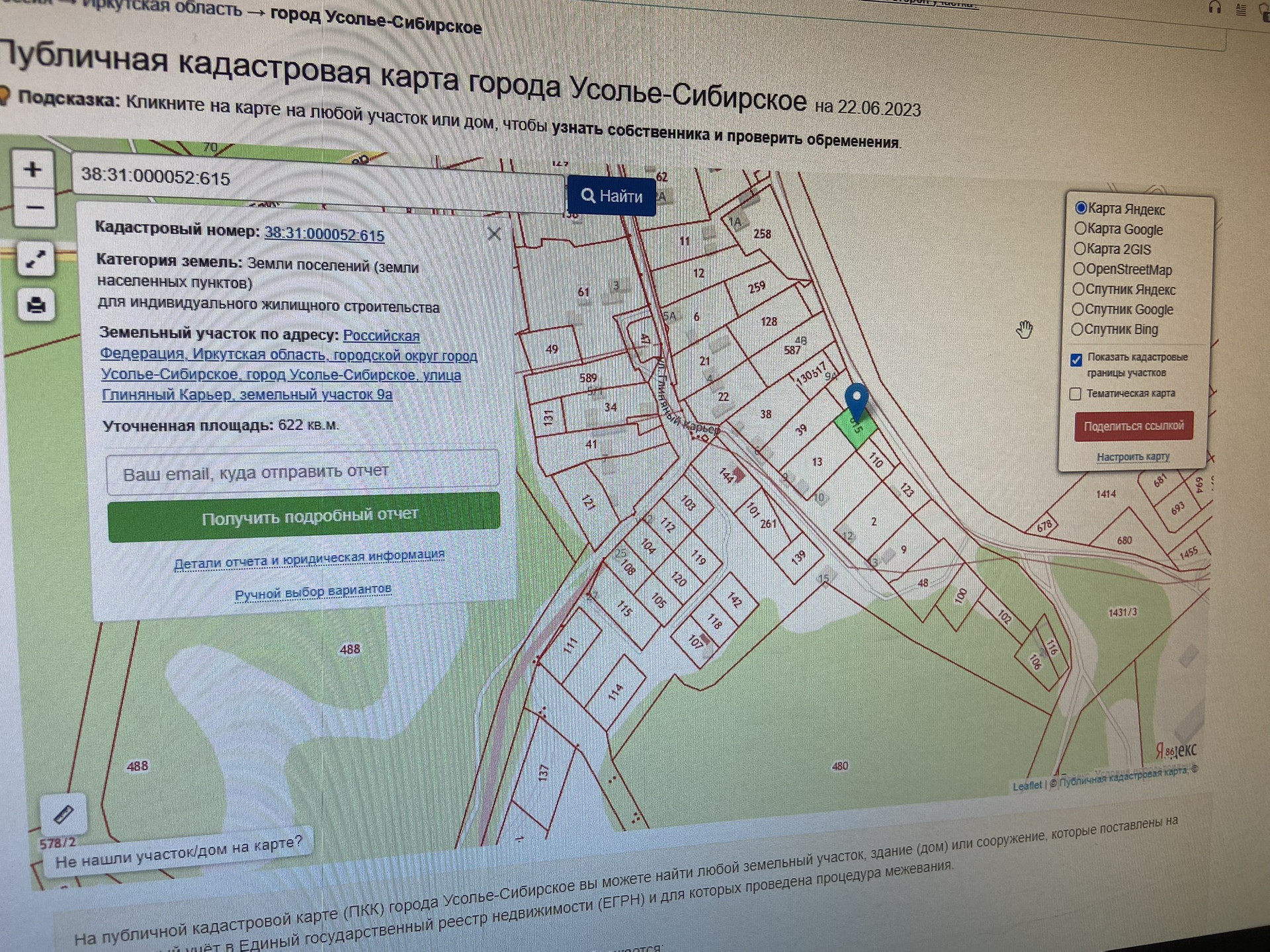Select OpenStreetMap base layer

[1079, 269]
